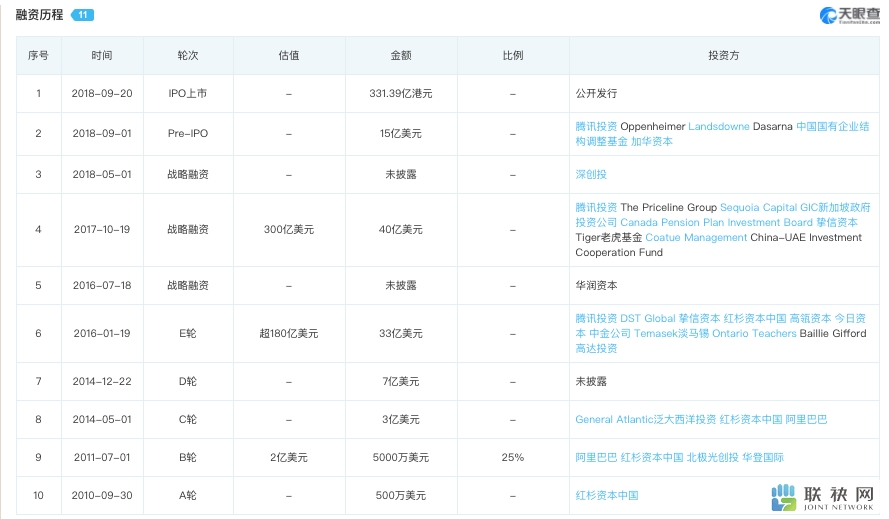The width and height of the screenshot is (889, 519).
Task: Select the 5000万美元 amount cell
Action: [401, 457]
